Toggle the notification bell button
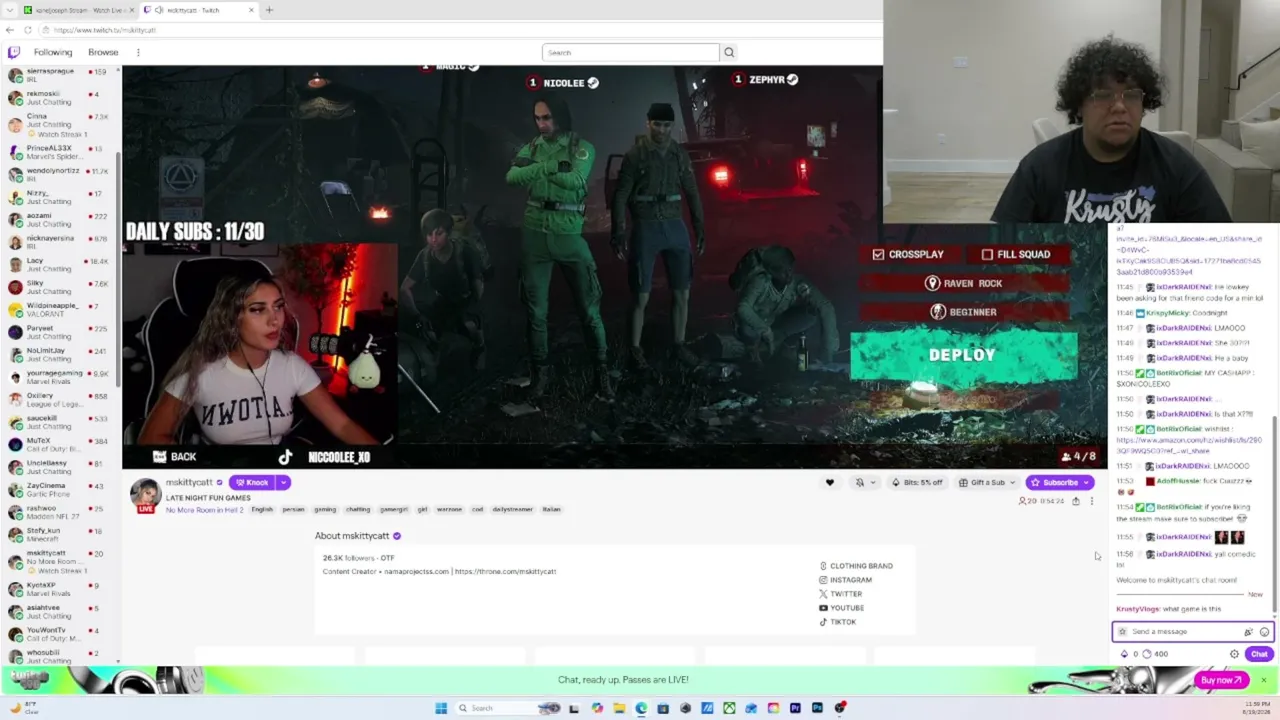Screen dimensions: 1280x720 pyautogui.click(x=859, y=483)
